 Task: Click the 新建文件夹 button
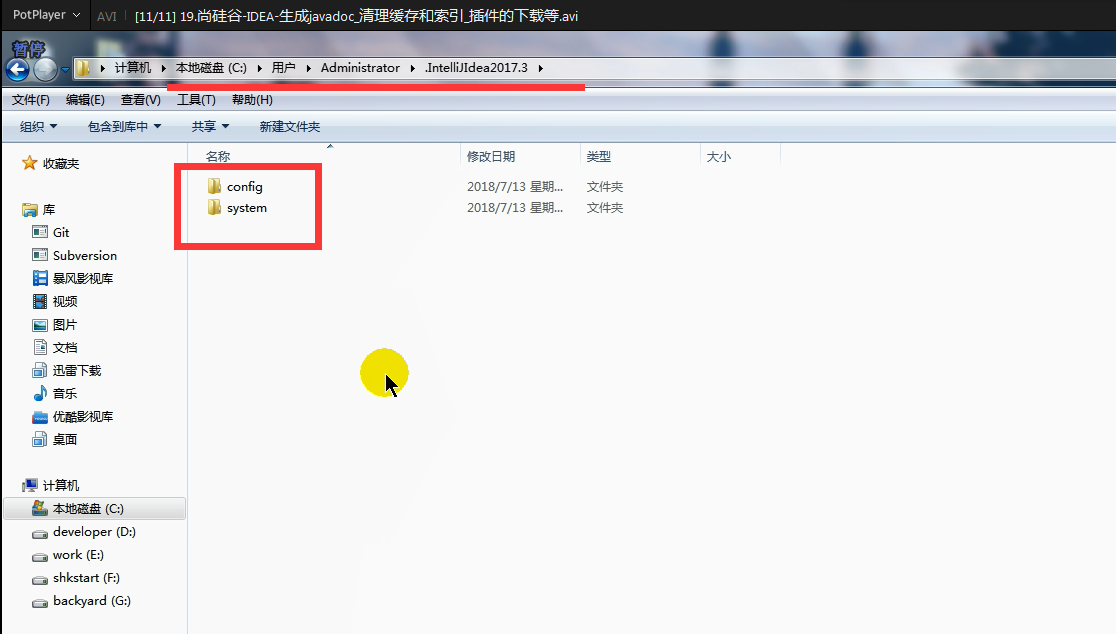290,127
